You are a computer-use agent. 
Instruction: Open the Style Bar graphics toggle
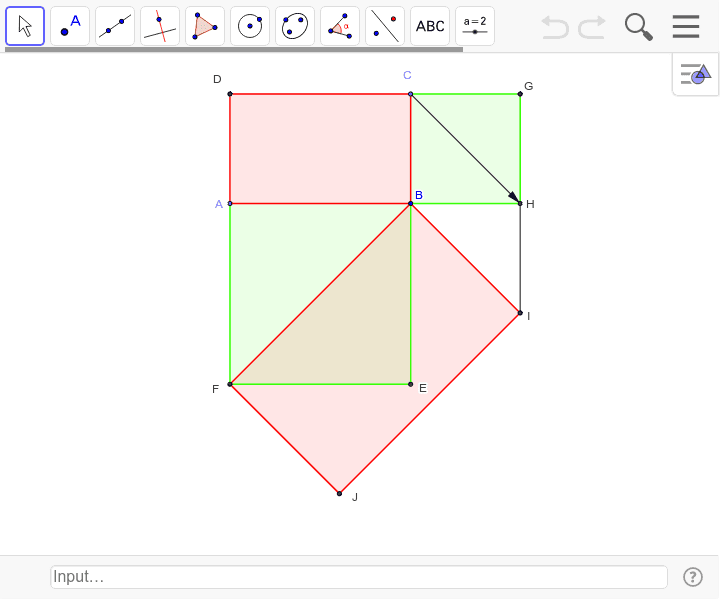tap(695, 74)
